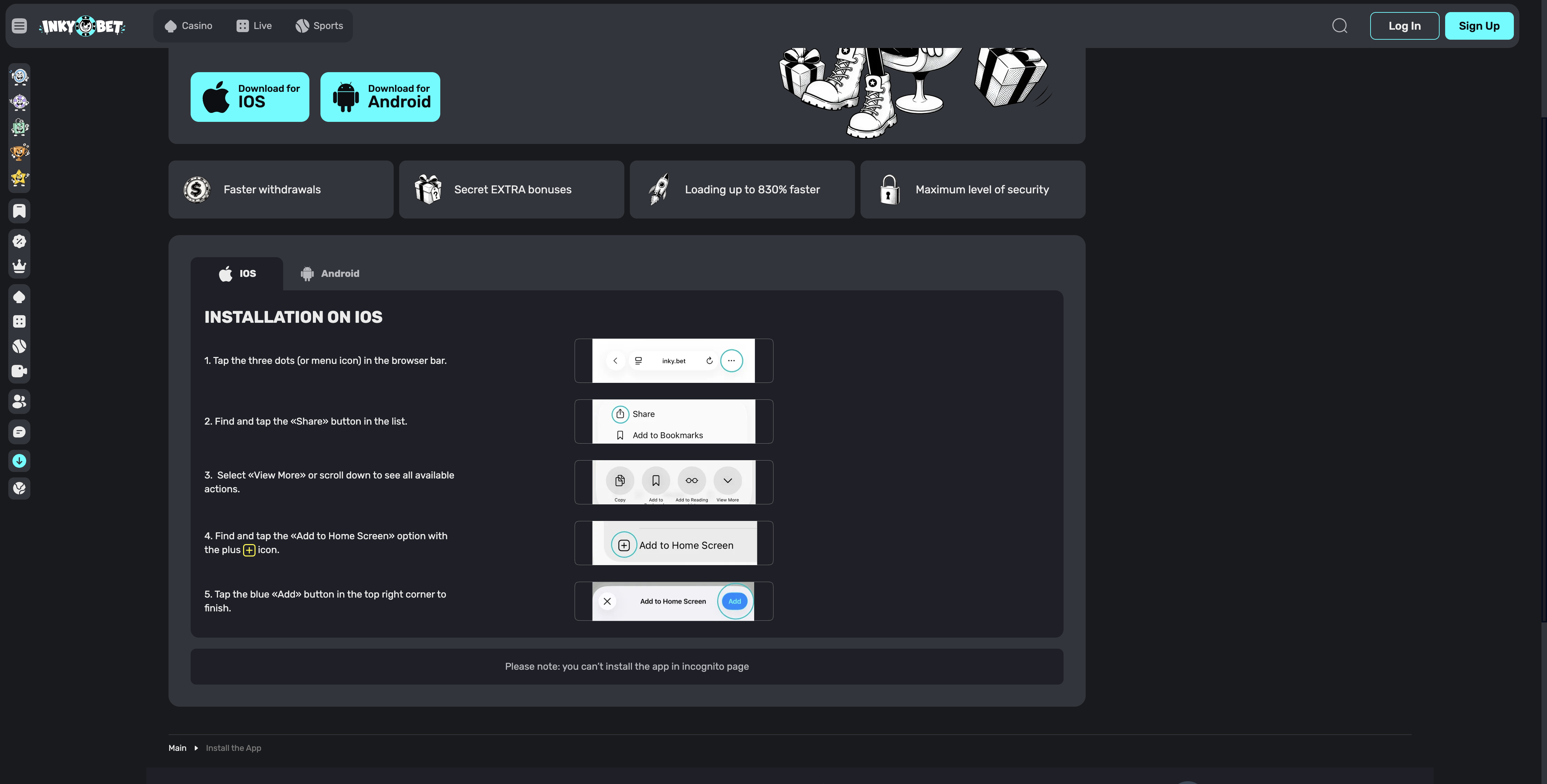
Task: Open the search magnifier icon
Action: 1340,26
